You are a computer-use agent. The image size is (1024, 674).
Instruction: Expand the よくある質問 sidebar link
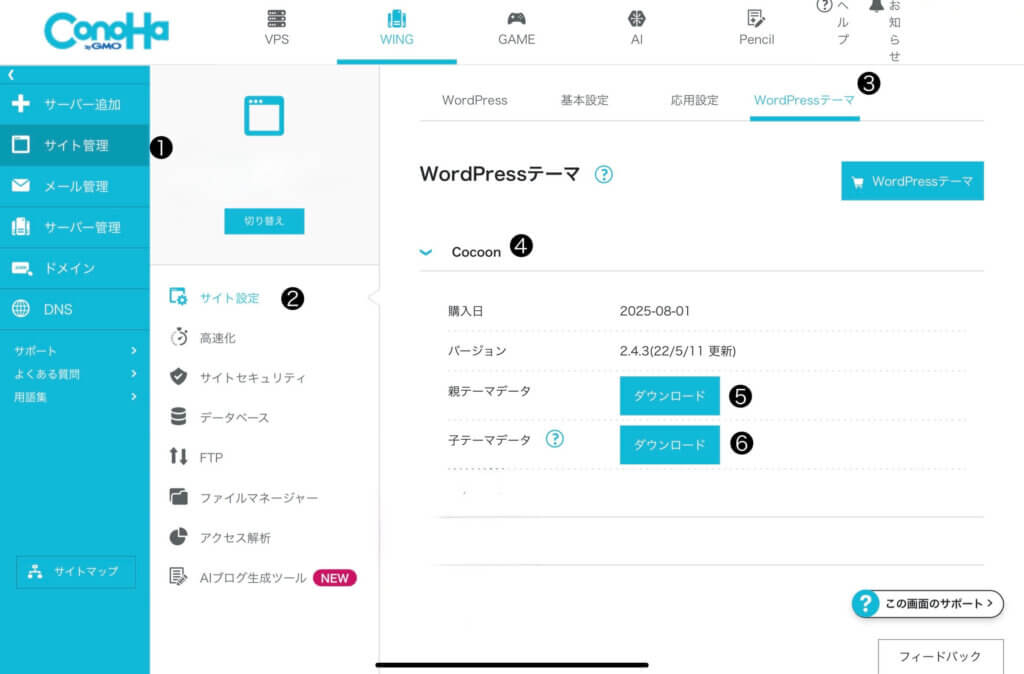74,374
